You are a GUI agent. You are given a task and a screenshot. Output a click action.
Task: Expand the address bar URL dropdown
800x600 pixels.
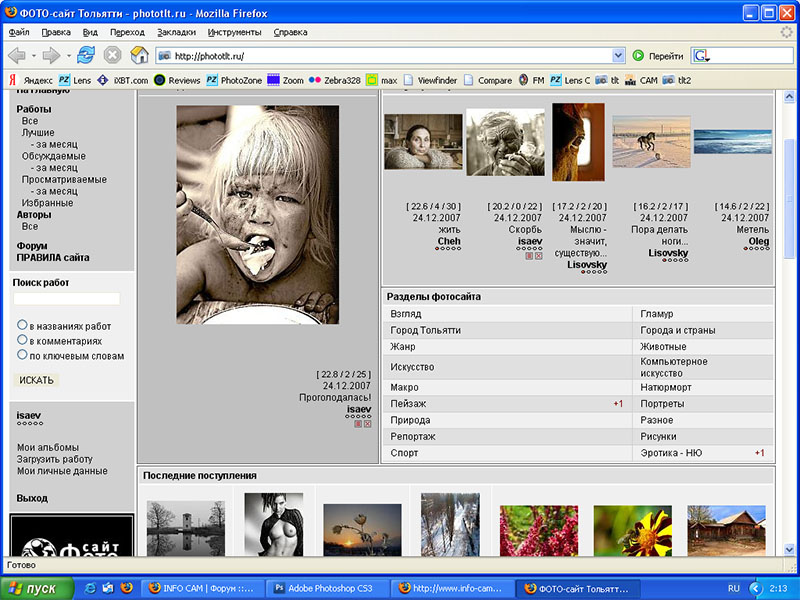click(x=618, y=56)
